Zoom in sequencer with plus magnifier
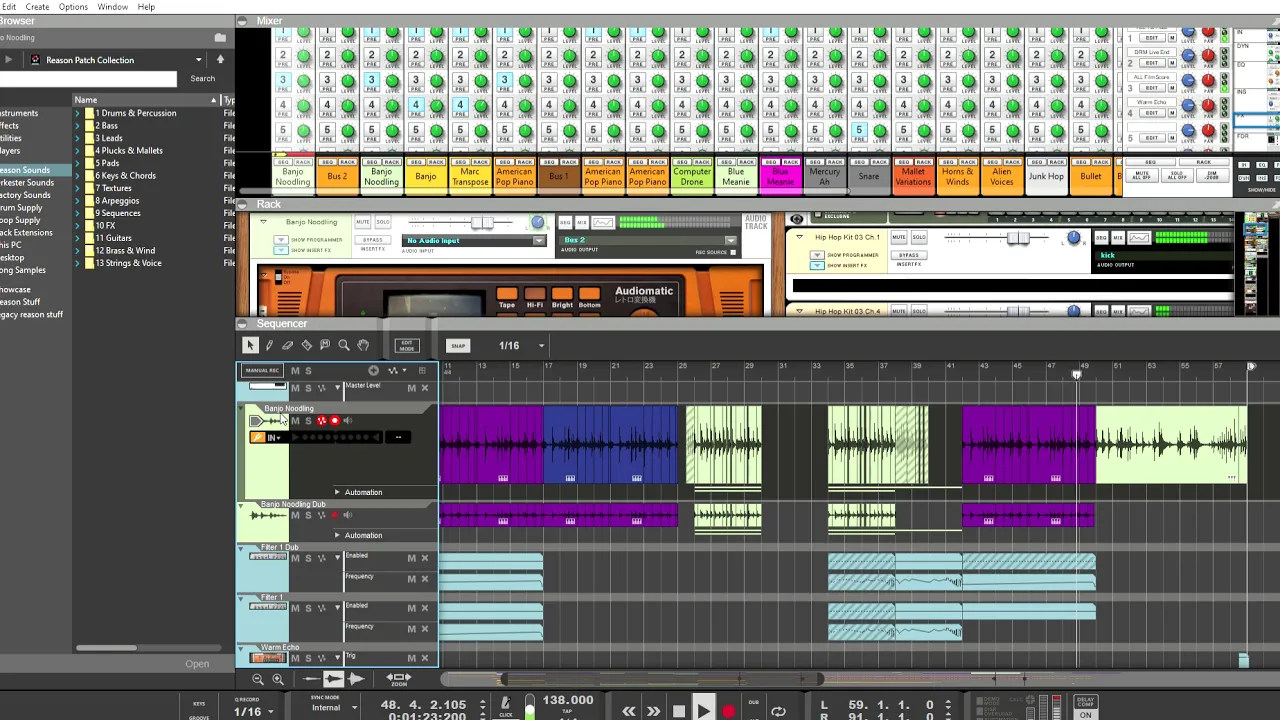Viewport: 1280px width, 720px height. pyautogui.click(x=278, y=679)
